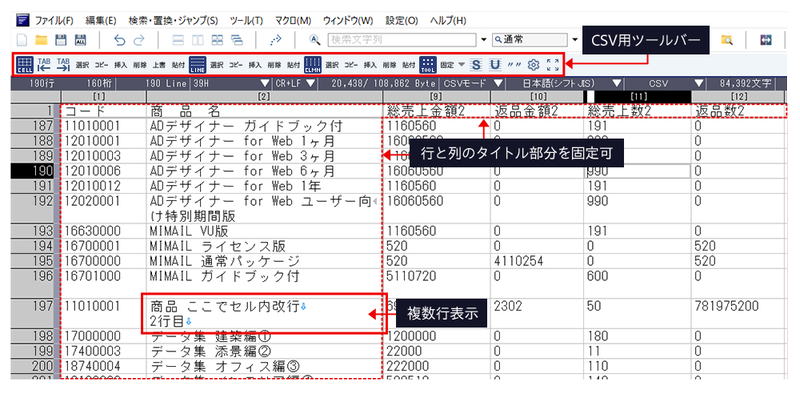Click the CLMN column mode icon
The width and height of the screenshot is (800, 394).
[x=312, y=65]
